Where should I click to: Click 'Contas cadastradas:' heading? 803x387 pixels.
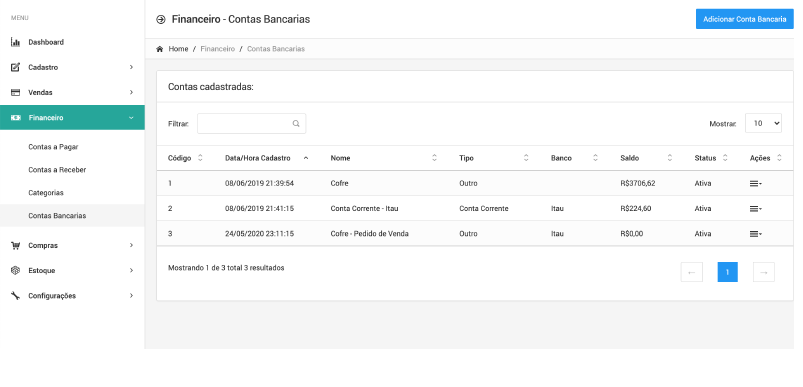211,87
